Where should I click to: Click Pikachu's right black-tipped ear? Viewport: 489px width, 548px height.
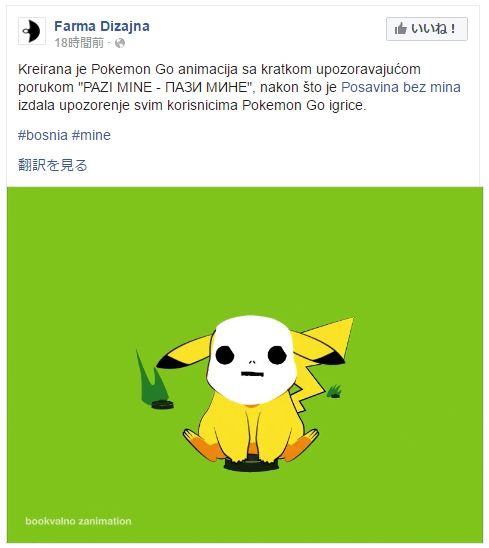pos(323,342)
